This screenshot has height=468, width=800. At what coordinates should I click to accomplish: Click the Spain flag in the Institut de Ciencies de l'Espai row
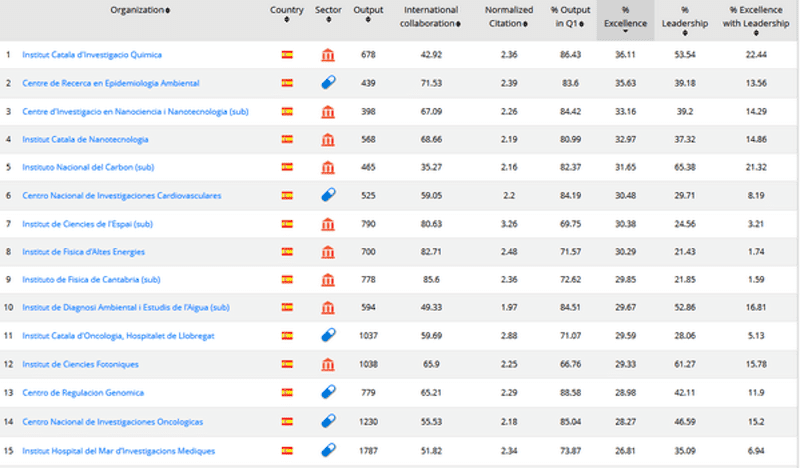click(287, 224)
